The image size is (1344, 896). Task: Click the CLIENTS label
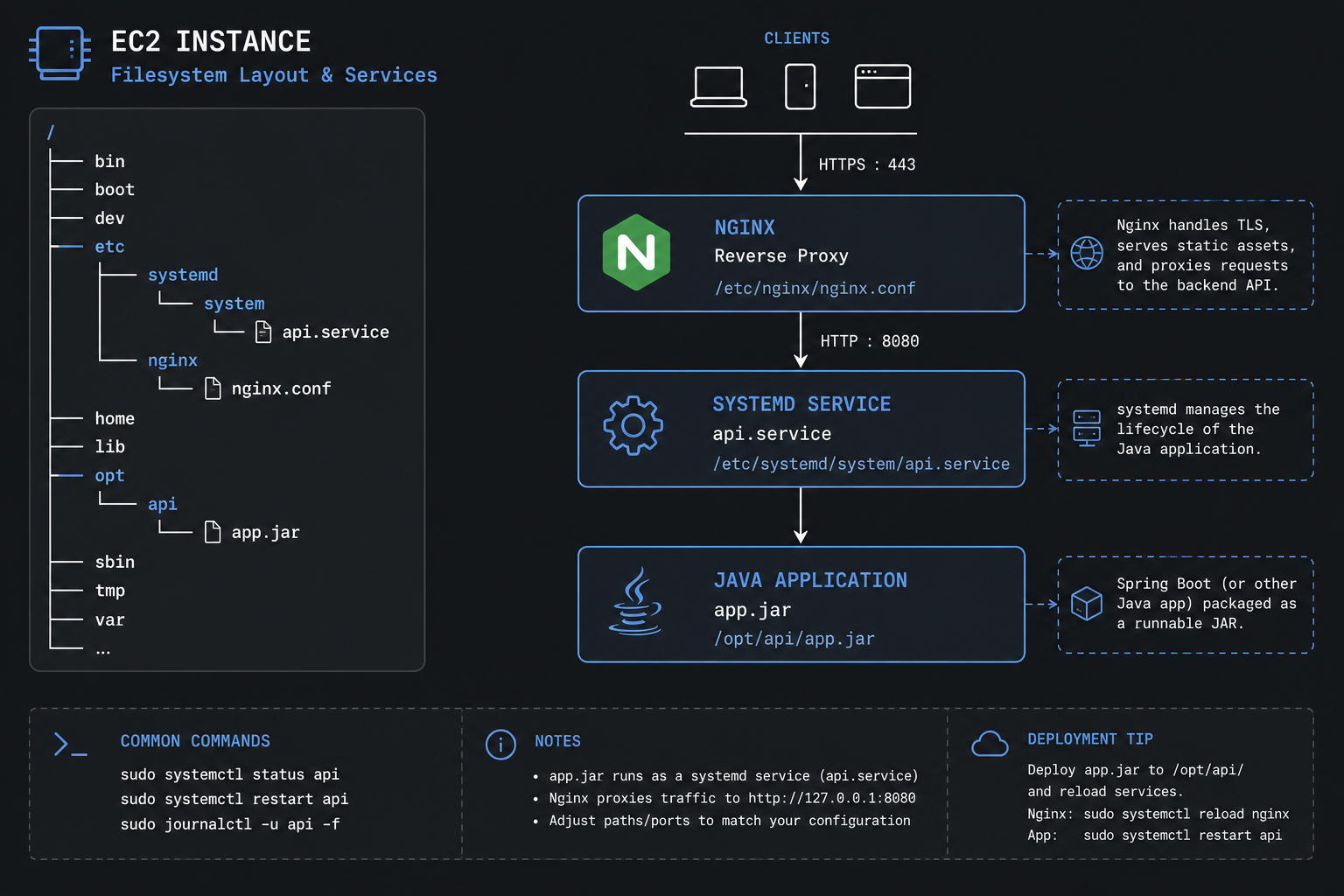[x=796, y=38]
